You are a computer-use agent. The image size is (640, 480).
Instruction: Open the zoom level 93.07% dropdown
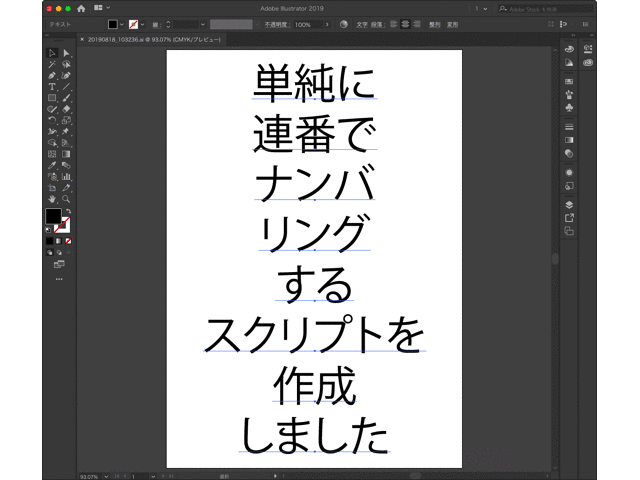tap(106, 476)
